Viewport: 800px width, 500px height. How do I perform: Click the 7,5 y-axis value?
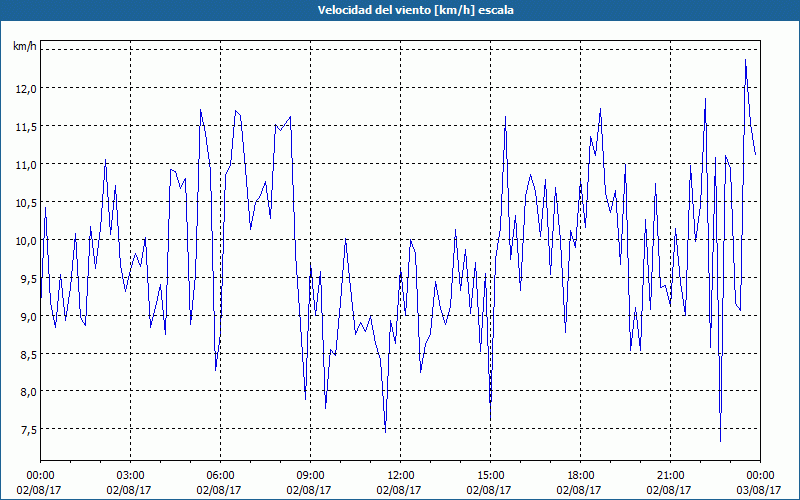(x=29, y=430)
